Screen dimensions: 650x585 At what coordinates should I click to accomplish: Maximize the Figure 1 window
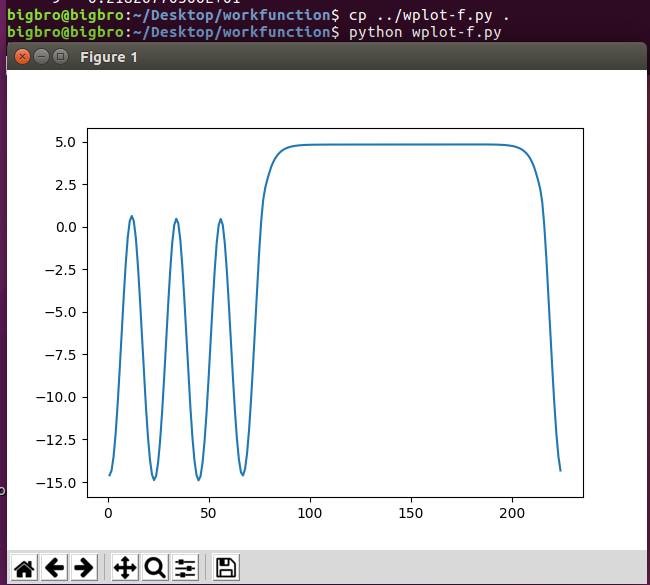pos(60,57)
